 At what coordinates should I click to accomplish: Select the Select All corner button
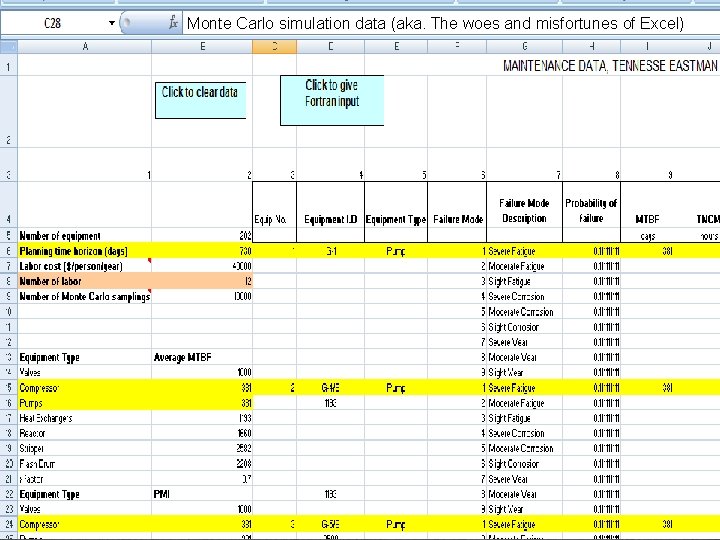pyautogui.click(x=9, y=46)
